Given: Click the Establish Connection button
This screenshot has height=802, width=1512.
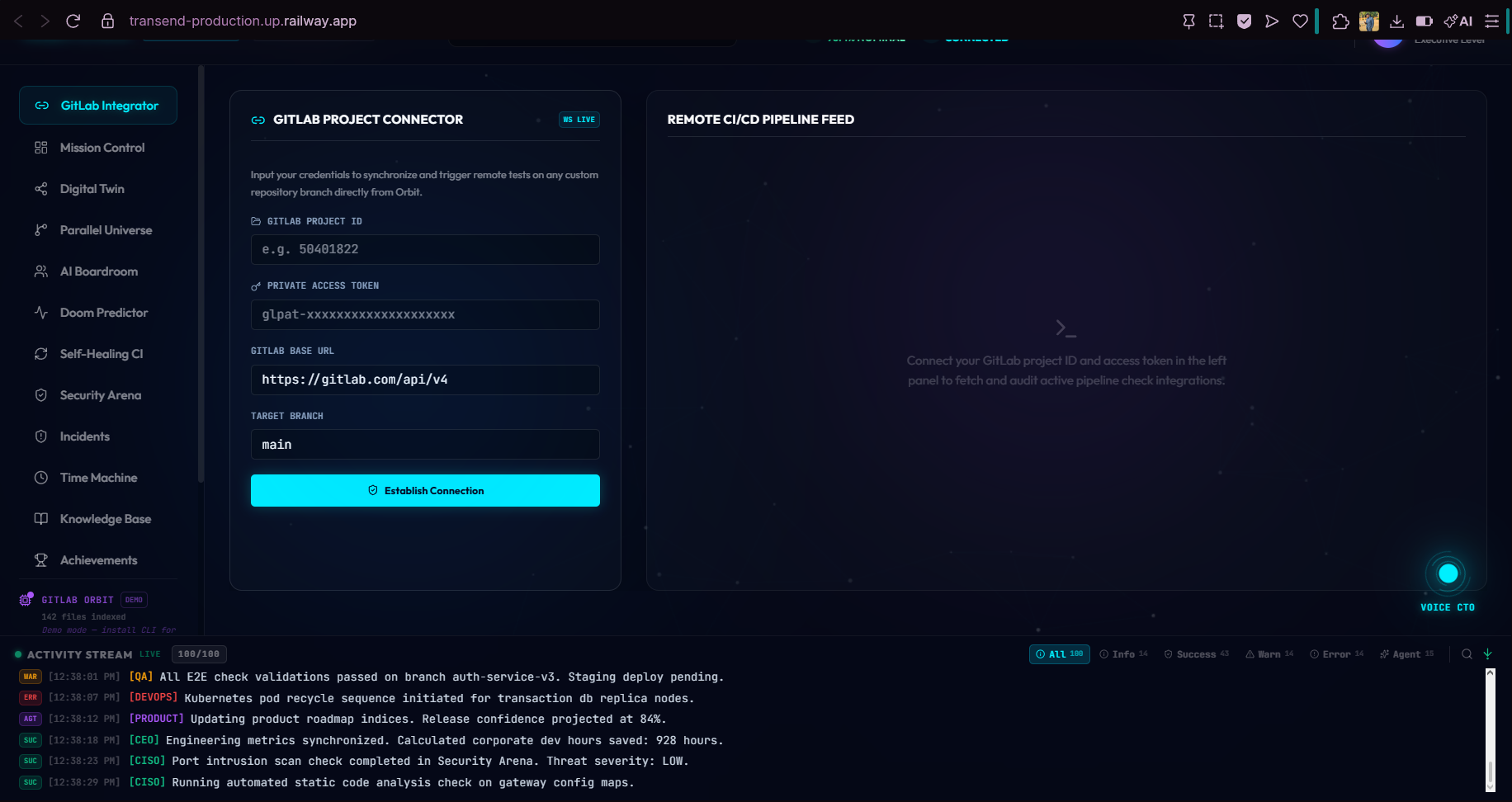Looking at the screenshot, I should coord(425,490).
